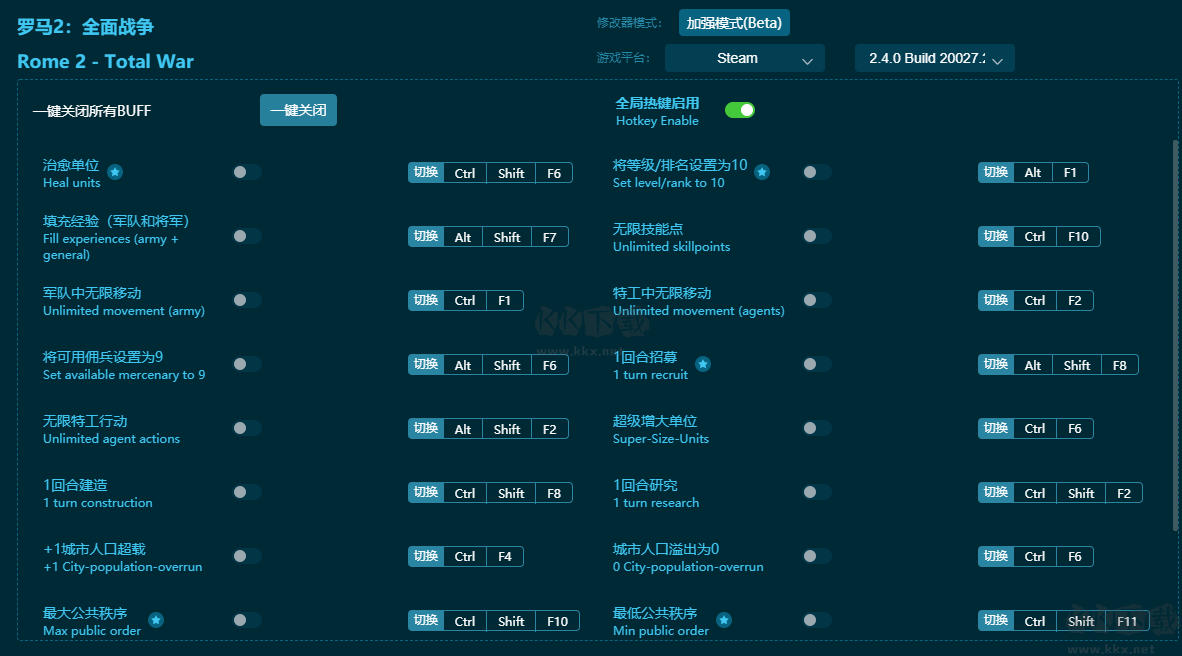Open the Steam platform dropdown
1182x656 pixels.
coord(745,58)
